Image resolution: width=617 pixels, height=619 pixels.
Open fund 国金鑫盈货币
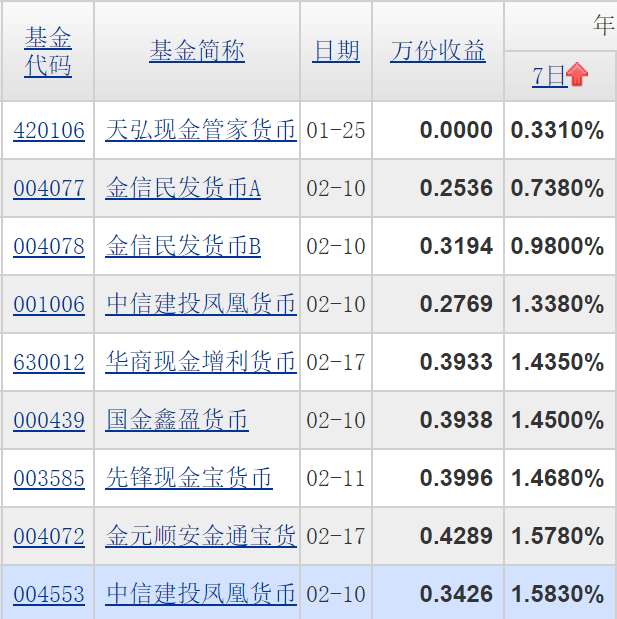pos(177,420)
